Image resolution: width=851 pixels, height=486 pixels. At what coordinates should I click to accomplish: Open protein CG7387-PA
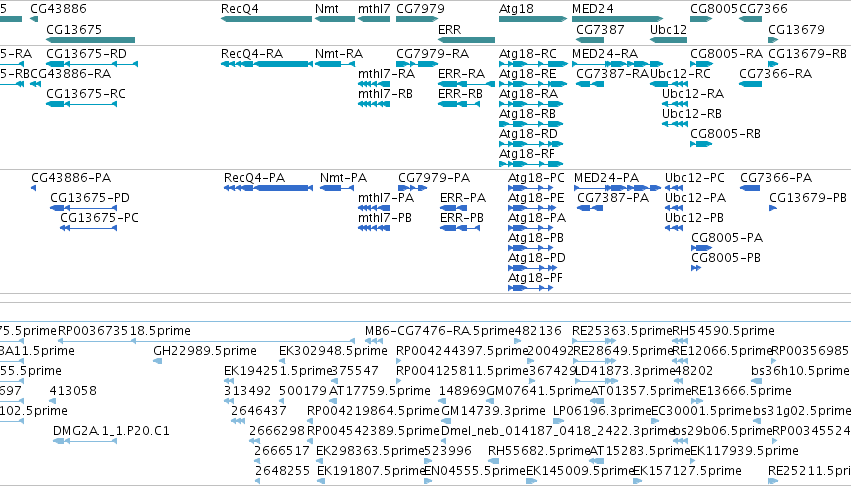click(x=590, y=209)
